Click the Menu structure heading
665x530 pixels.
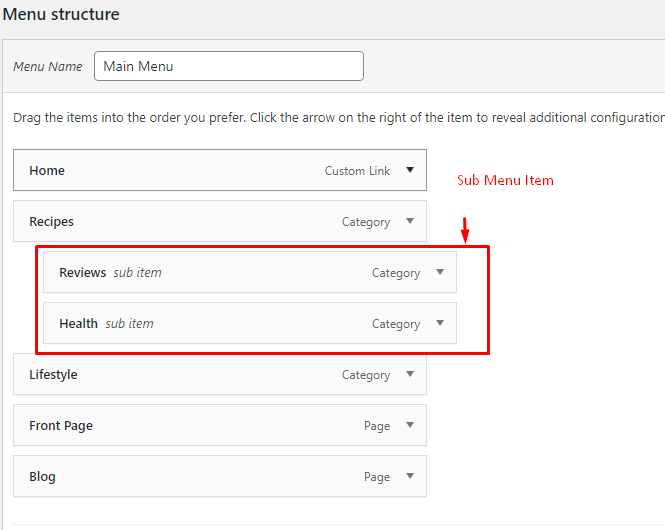pyautogui.click(x=61, y=15)
